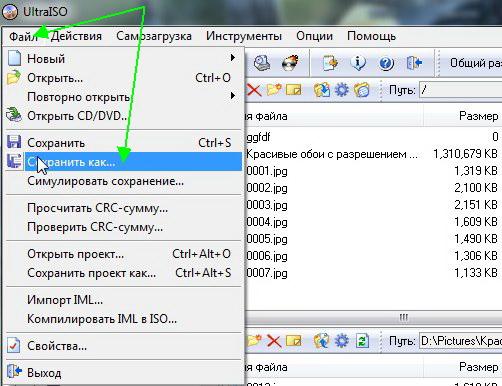This screenshot has width=502, height=386.
Task: Open the Файл menu
Action: pos(23,36)
